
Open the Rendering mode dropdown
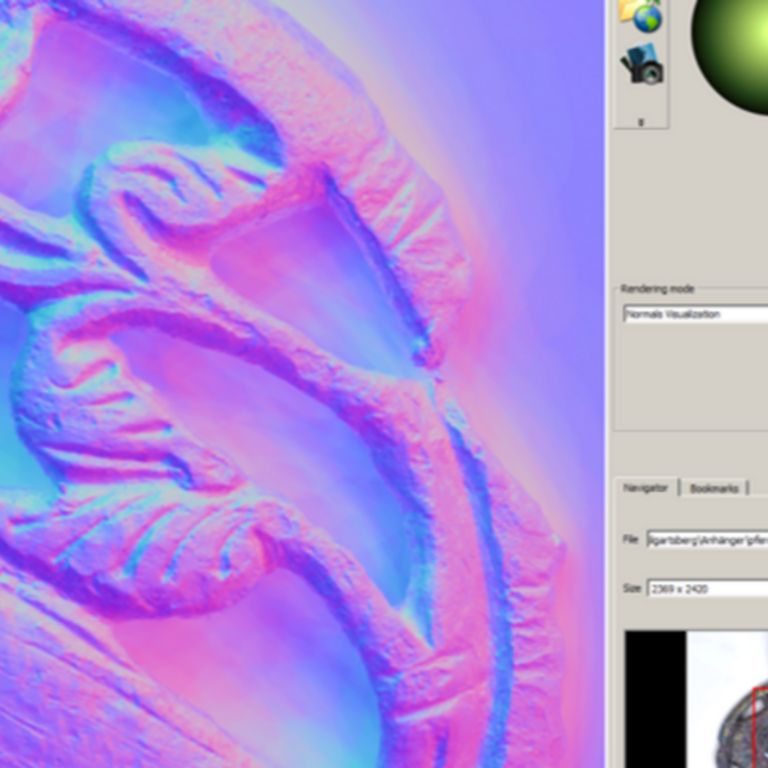pos(696,314)
